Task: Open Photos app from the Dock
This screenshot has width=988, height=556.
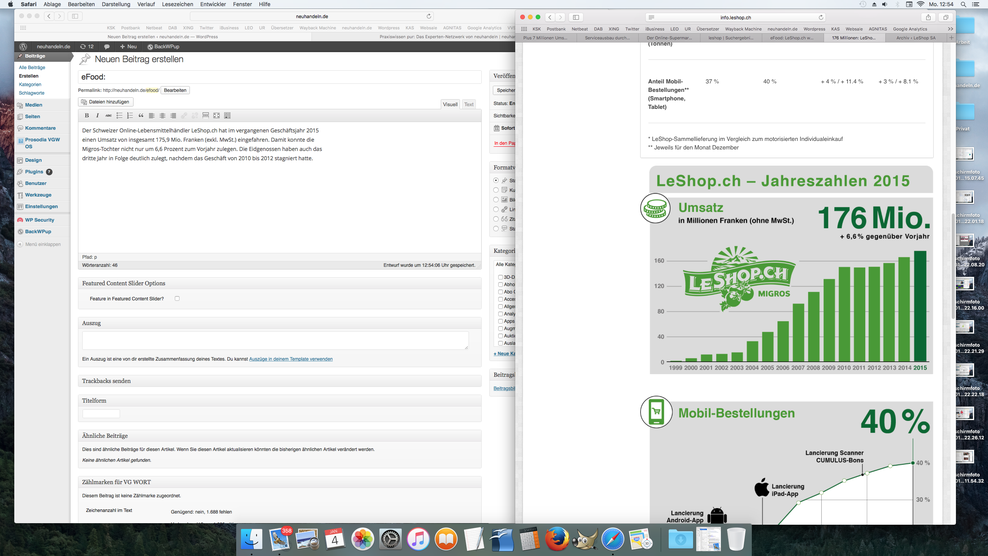Action: (362, 540)
